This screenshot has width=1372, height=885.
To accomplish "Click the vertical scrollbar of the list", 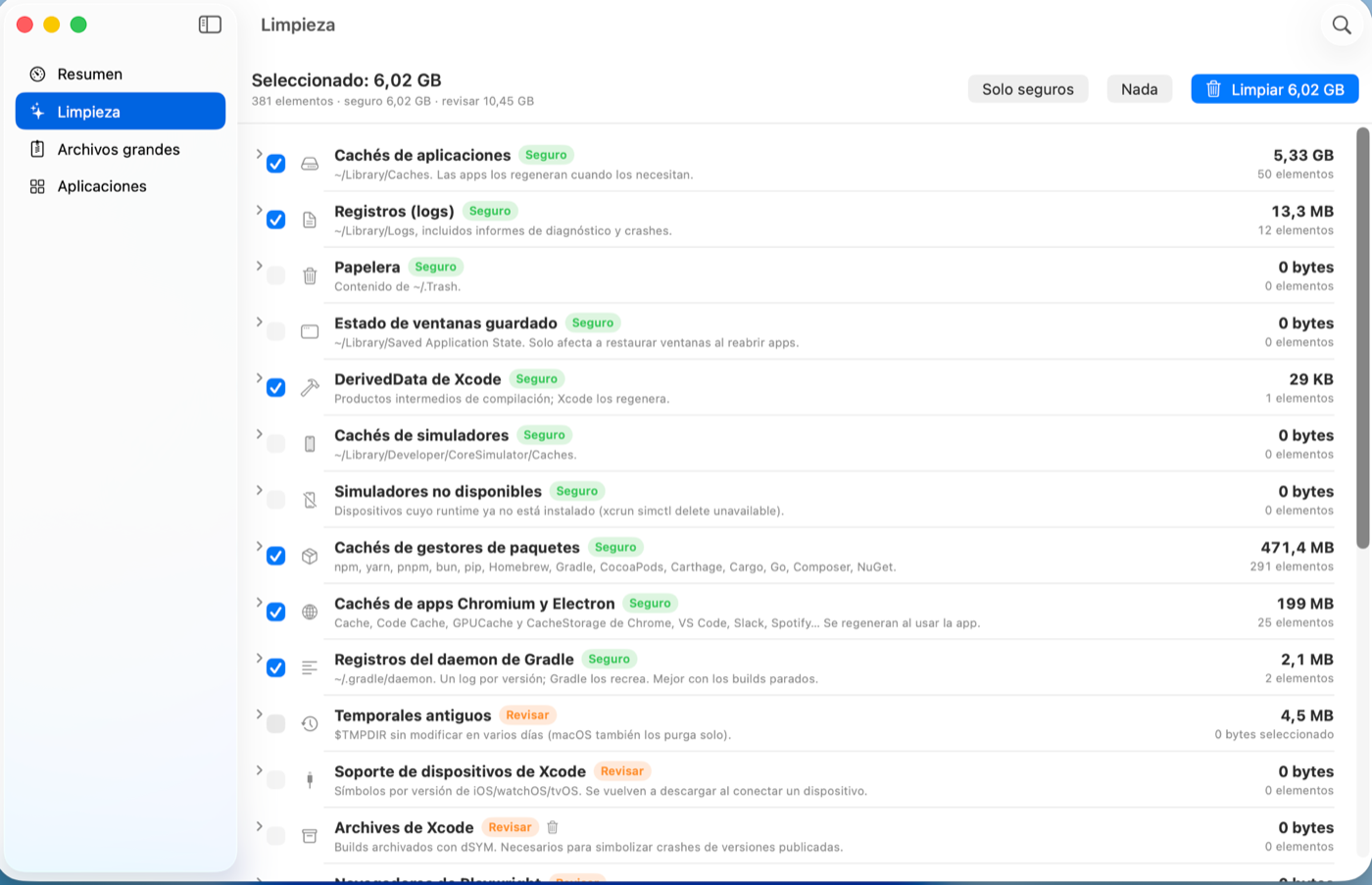I will click(x=1362, y=338).
